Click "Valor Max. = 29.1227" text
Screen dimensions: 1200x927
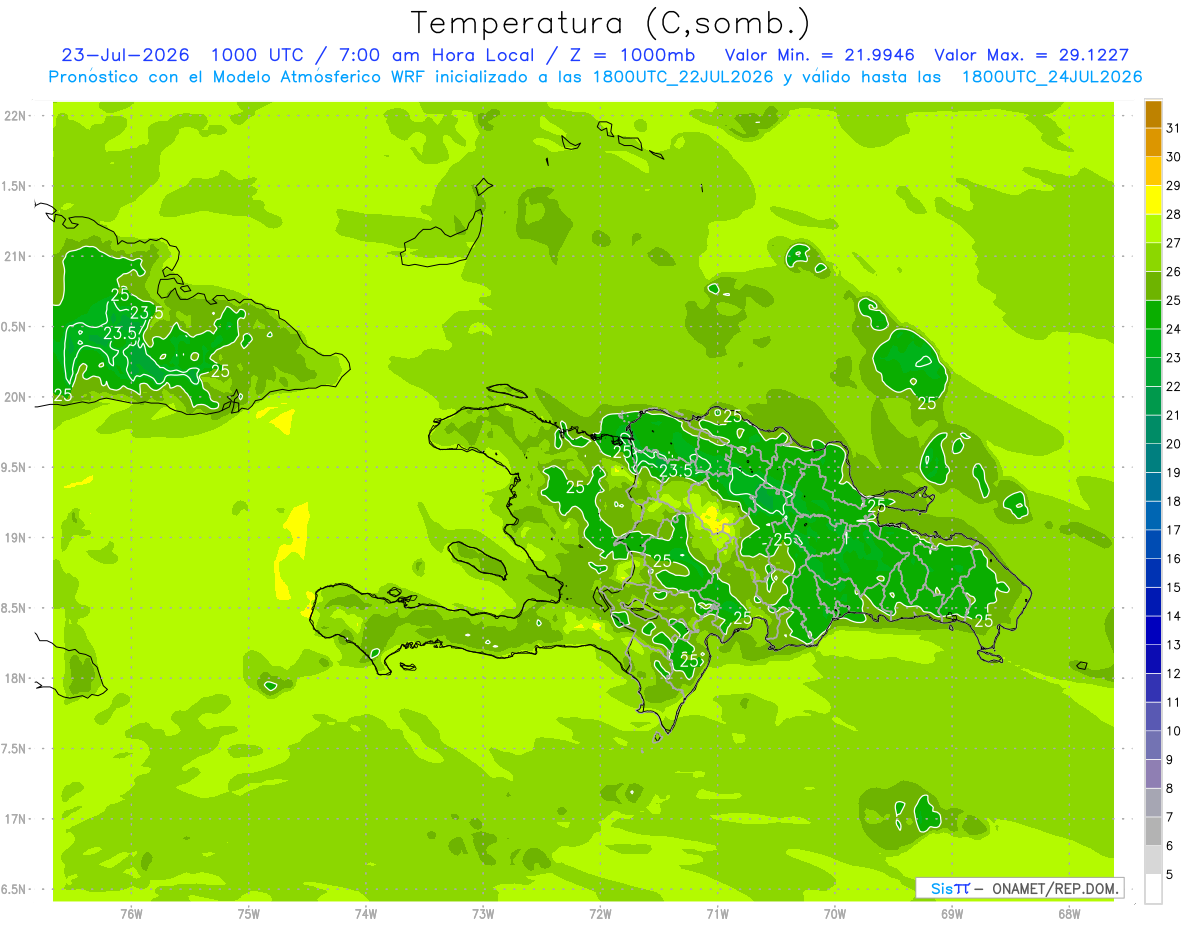point(1031,55)
